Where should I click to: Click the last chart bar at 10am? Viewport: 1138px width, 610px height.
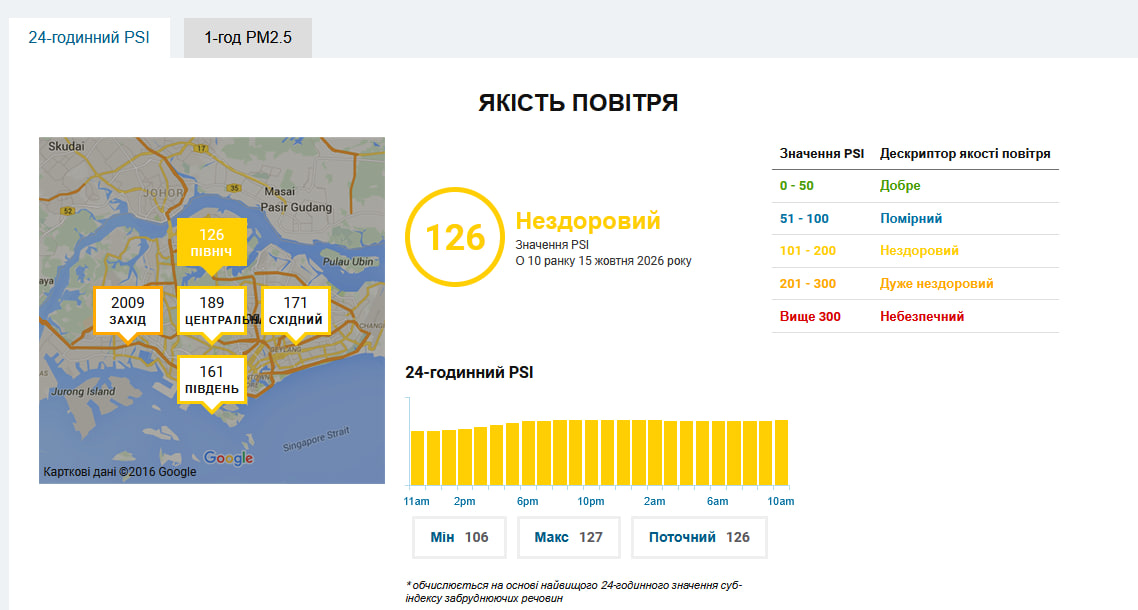[781, 452]
